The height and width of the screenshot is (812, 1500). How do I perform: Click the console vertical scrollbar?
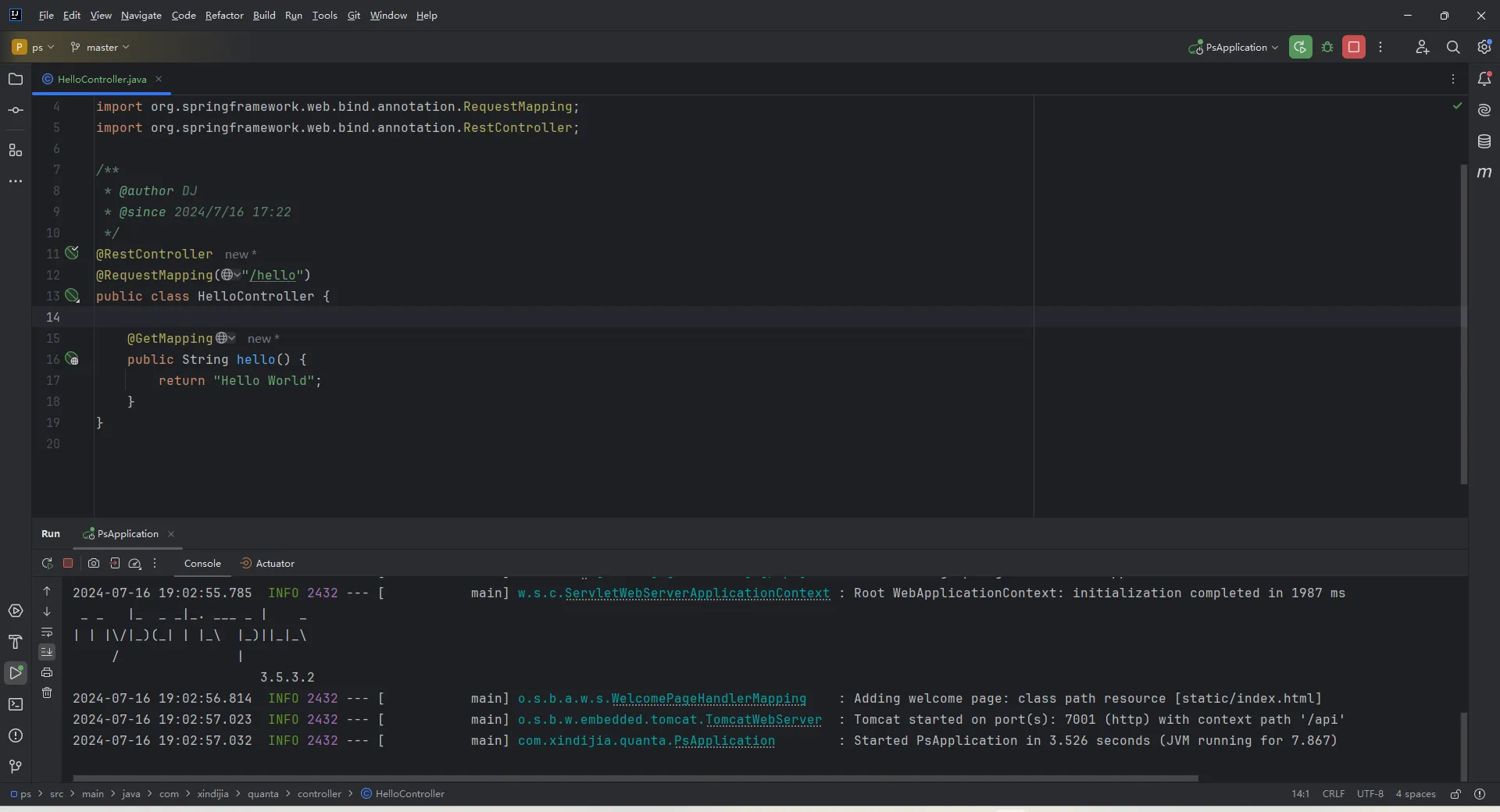pyautogui.click(x=1463, y=745)
